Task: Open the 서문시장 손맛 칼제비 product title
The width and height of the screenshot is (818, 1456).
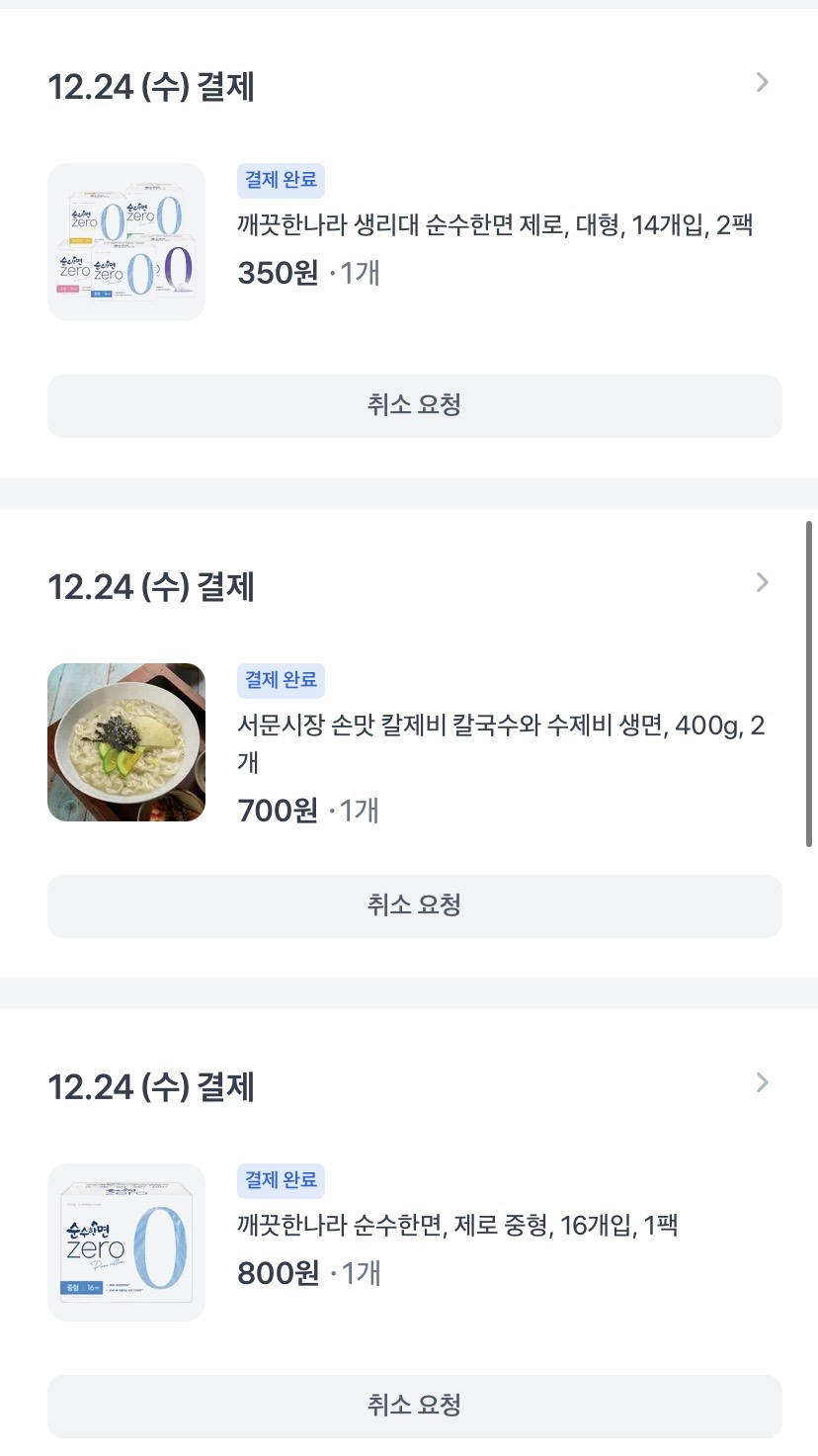Action: tap(501, 727)
